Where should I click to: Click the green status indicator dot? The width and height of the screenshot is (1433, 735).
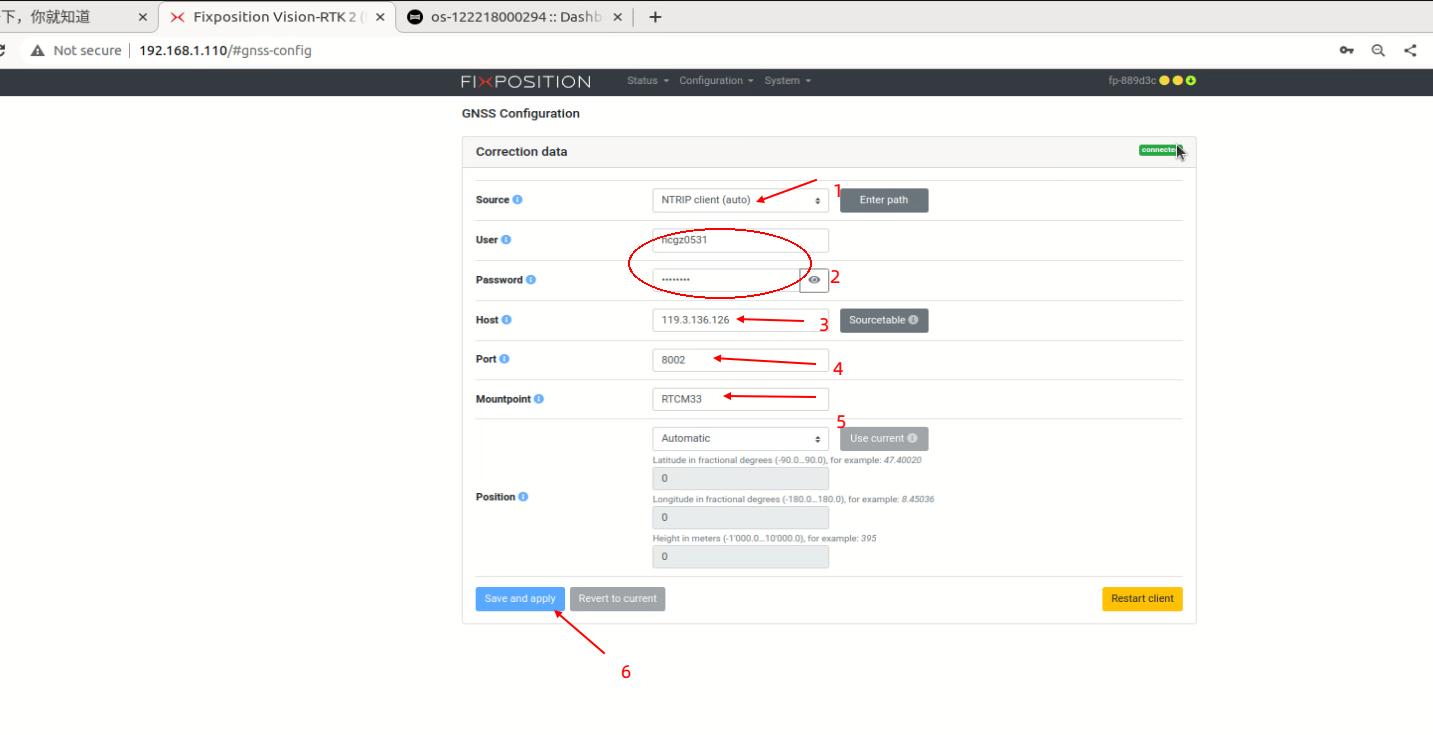[x=1191, y=81]
